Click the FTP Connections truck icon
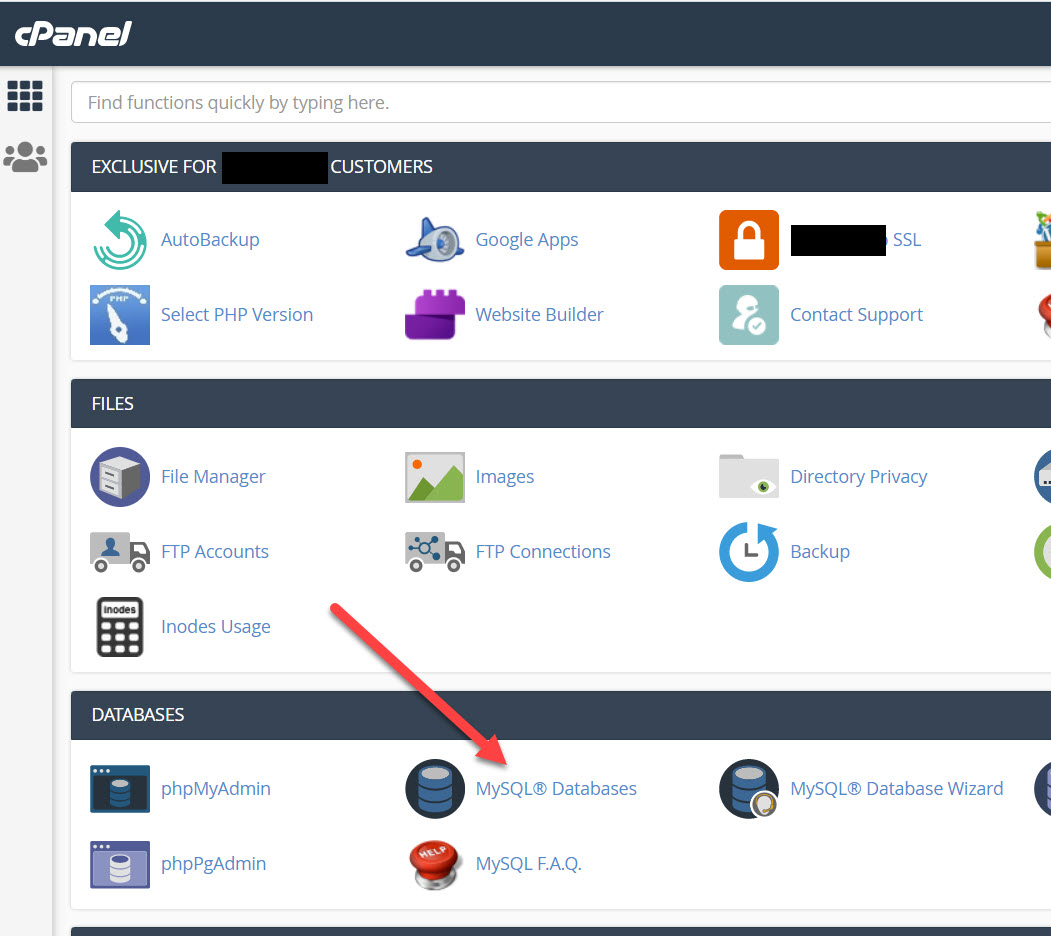Screen dimensions: 1051x936 (x=435, y=552)
